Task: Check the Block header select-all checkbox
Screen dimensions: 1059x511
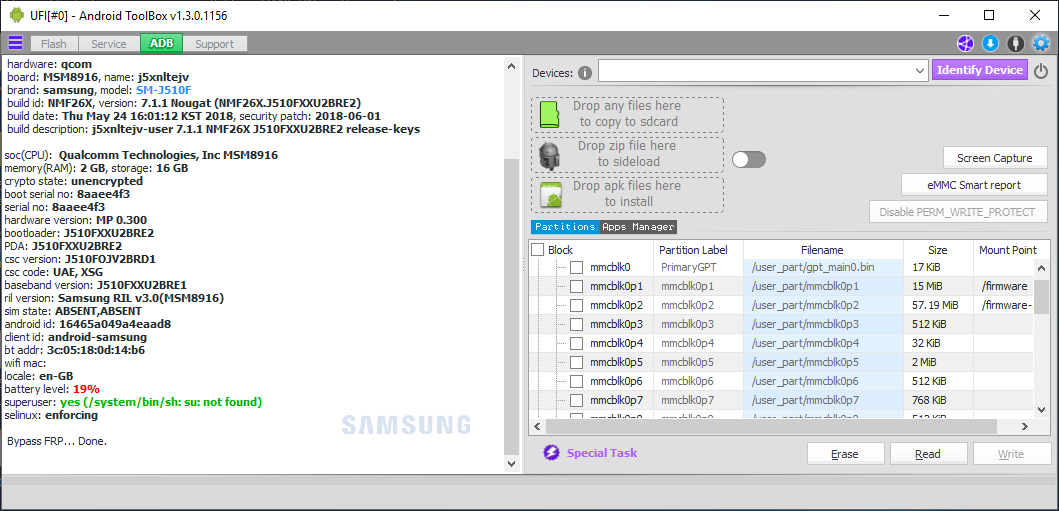Action: pos(538,250)
